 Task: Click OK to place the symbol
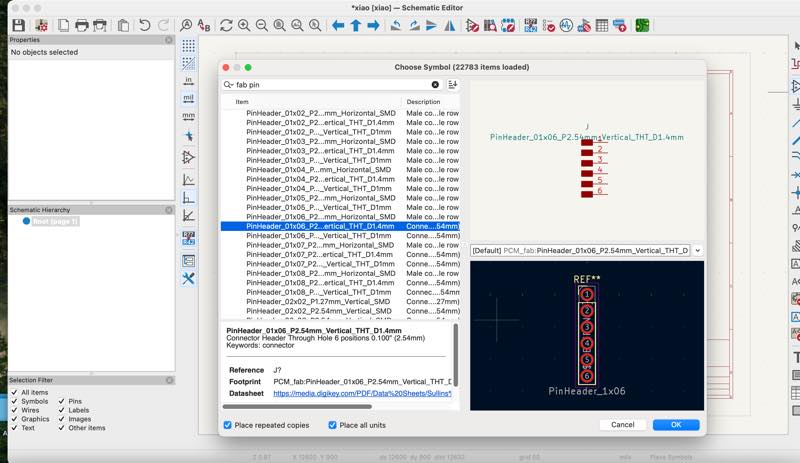[676, 425]
